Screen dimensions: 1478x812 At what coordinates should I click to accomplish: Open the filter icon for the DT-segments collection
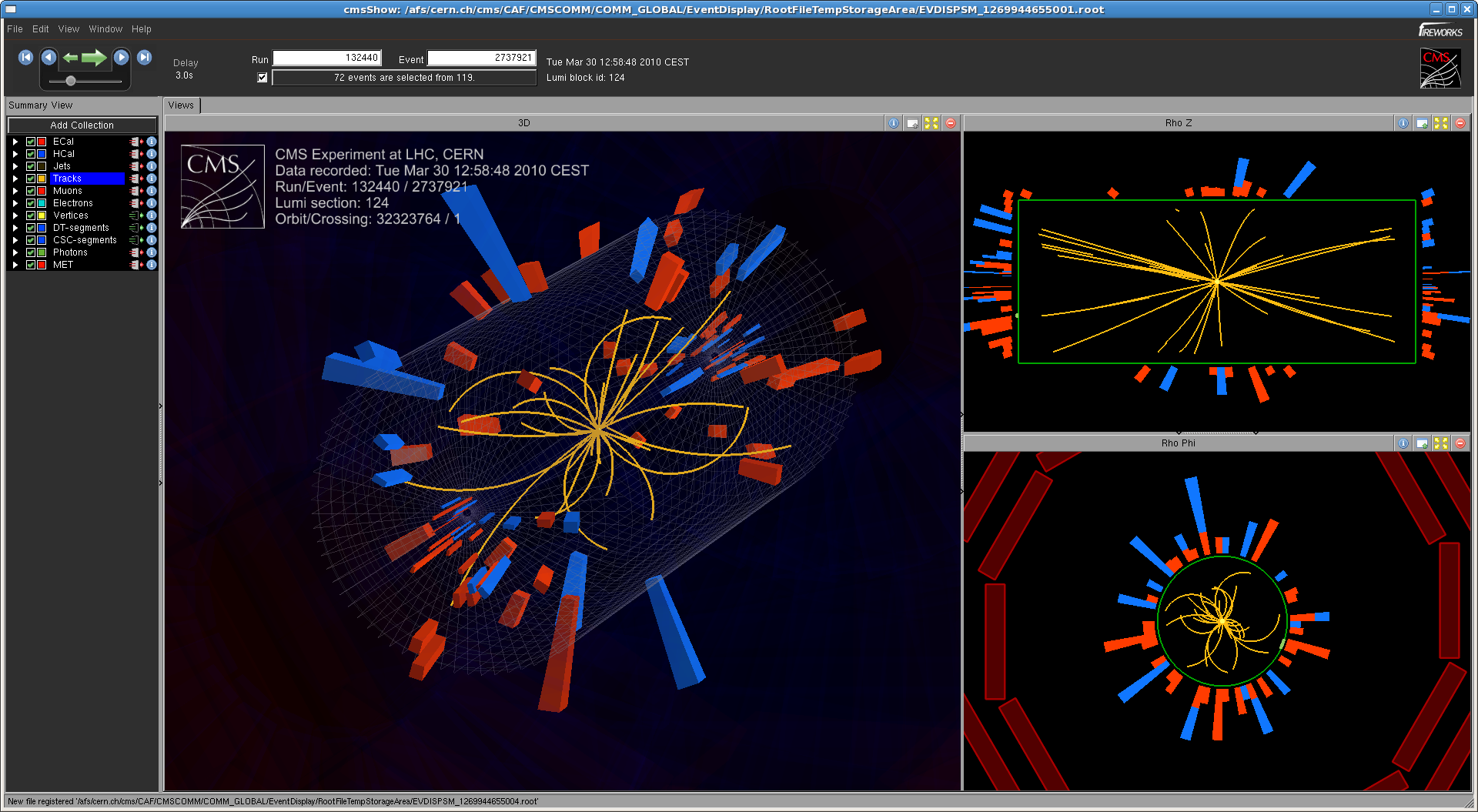(x=136, y=228)
